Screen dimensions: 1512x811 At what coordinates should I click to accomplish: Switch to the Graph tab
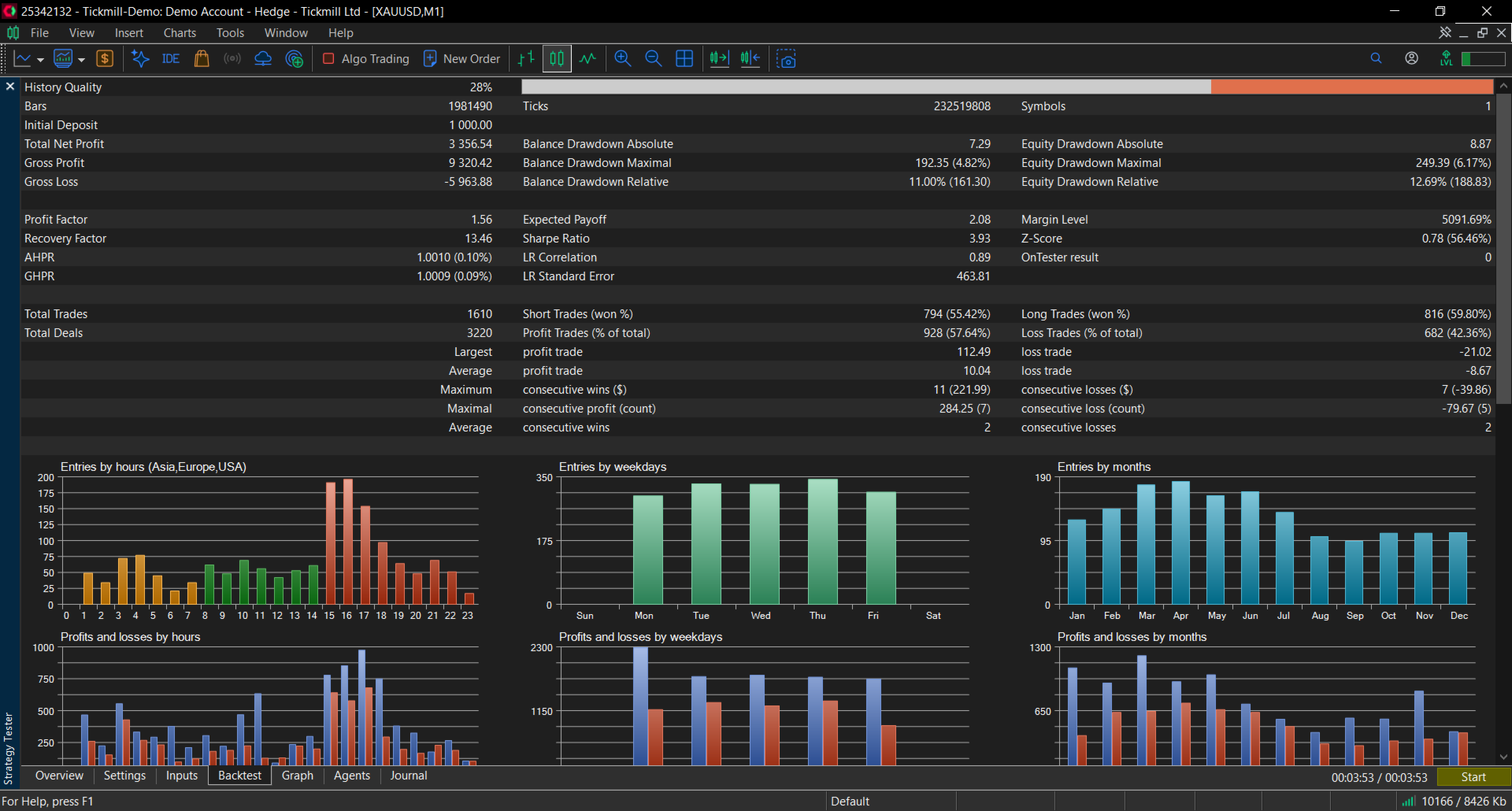pos(298,776)
